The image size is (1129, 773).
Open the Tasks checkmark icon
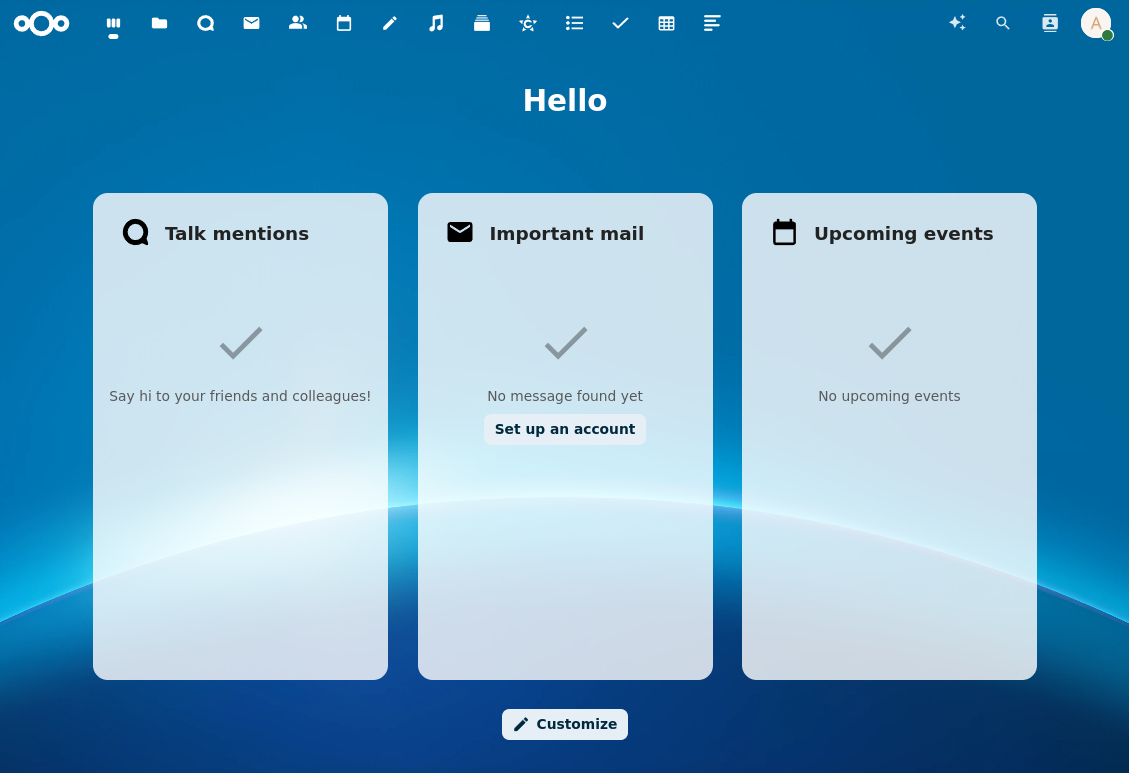coord(620,24)
